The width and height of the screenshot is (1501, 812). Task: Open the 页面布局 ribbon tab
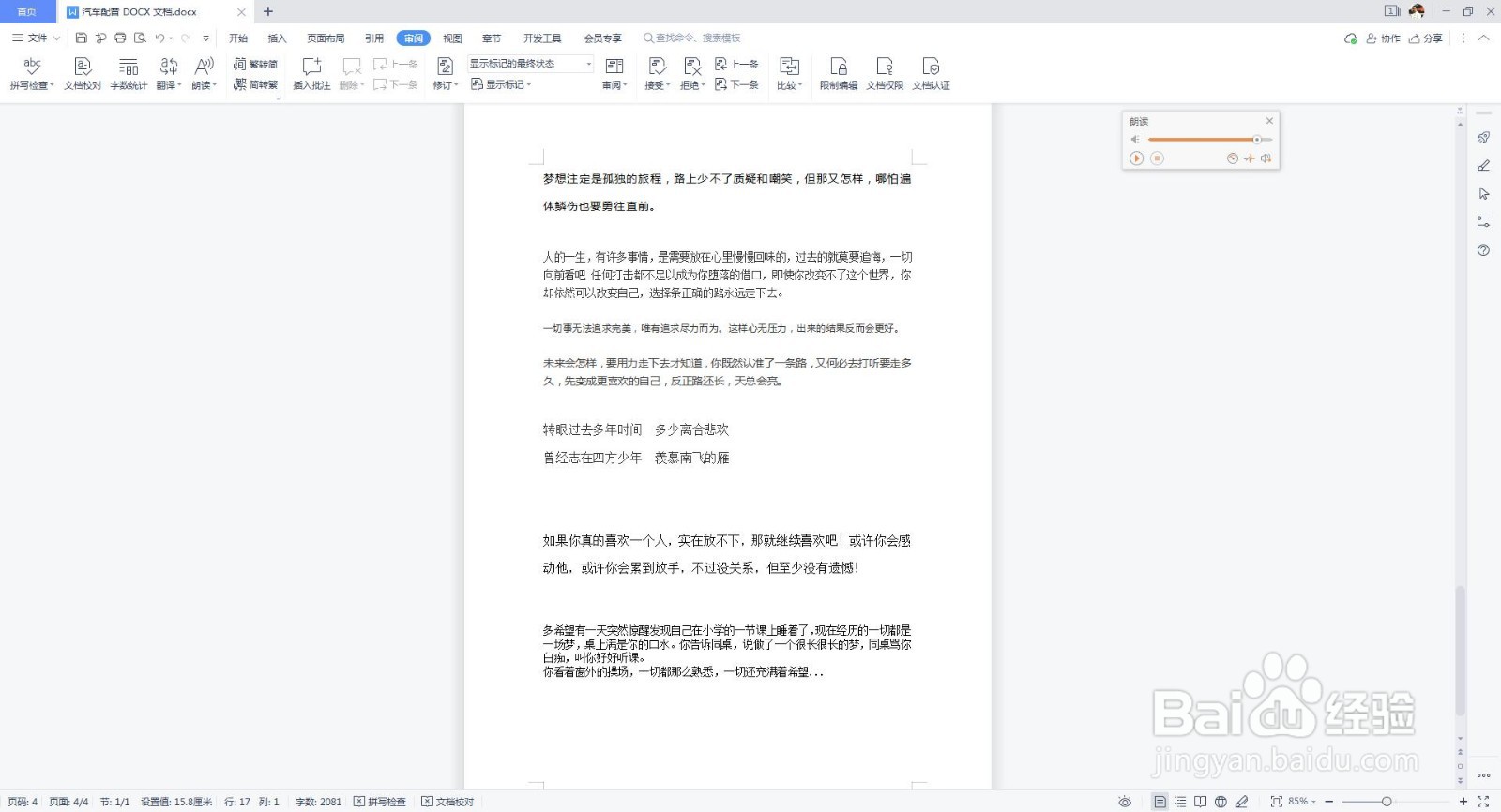tap(326, 38)
